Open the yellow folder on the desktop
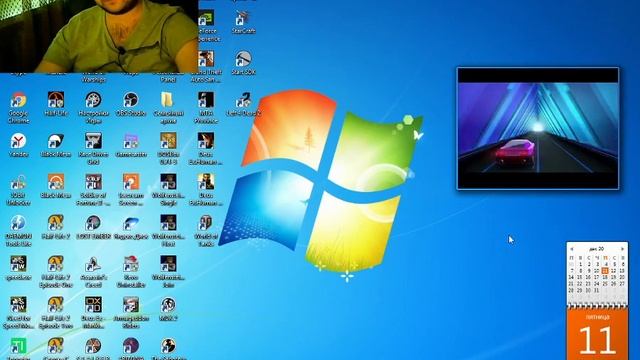Screen dimensions: 640x360 [168, 107]
